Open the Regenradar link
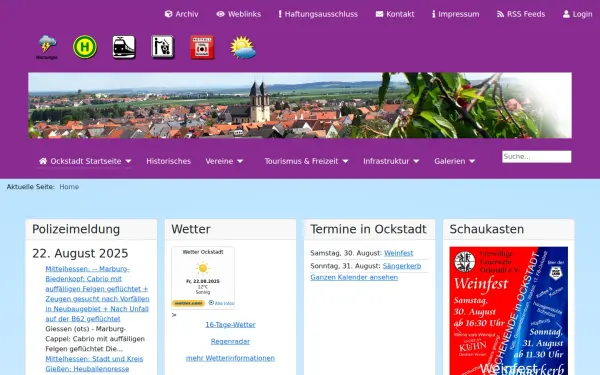 230,341
